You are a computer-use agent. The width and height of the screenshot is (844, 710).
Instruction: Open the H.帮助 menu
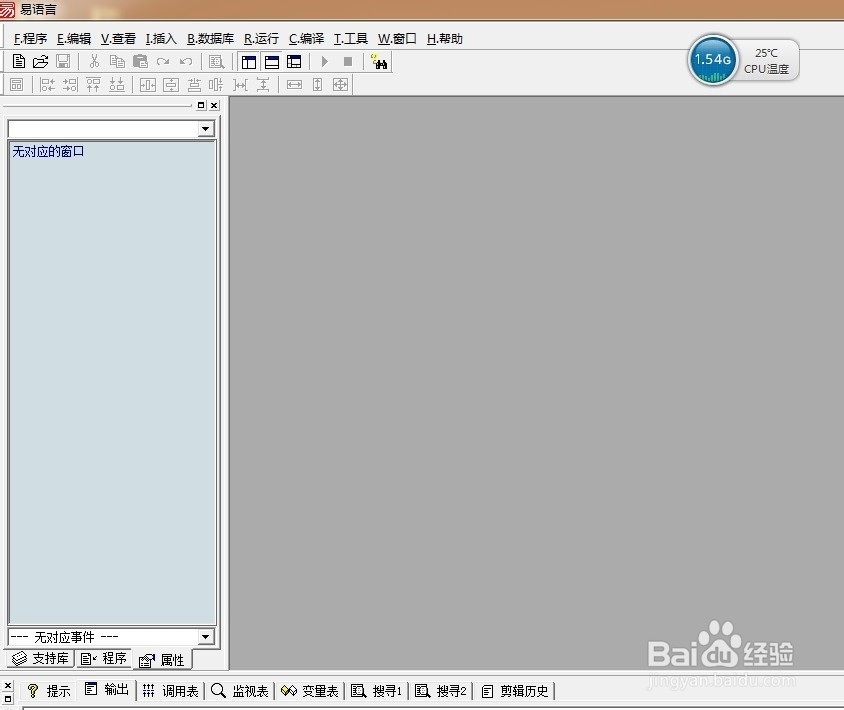coord(444,39)
